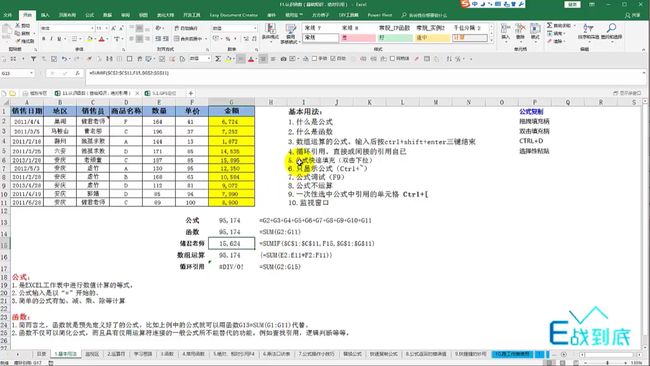Open the Insert ribbon tab
Screen dimensions: 650x366
point(45,15)
